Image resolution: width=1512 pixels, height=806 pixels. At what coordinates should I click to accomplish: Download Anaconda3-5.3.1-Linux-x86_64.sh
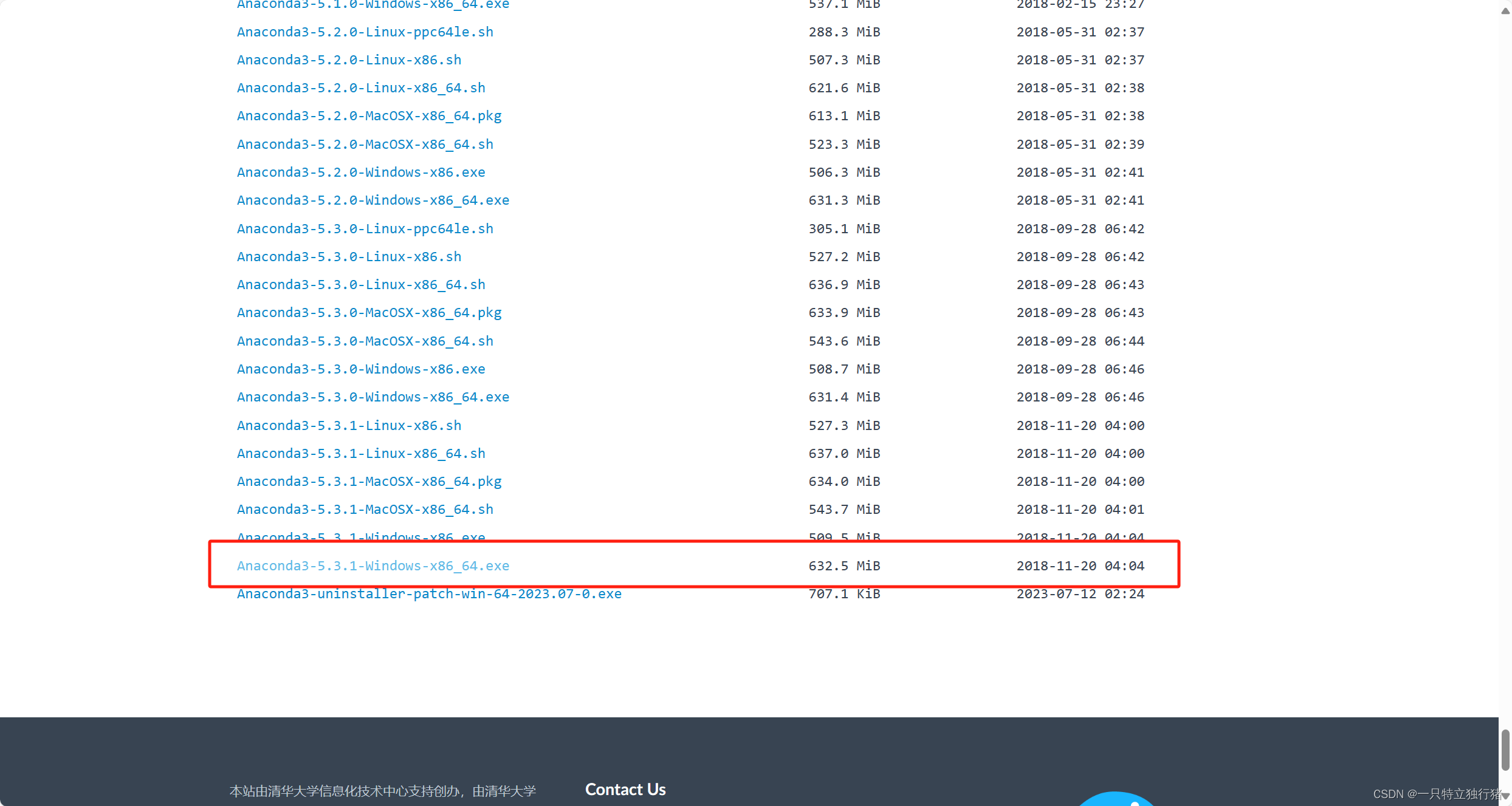tap(361, 453)
